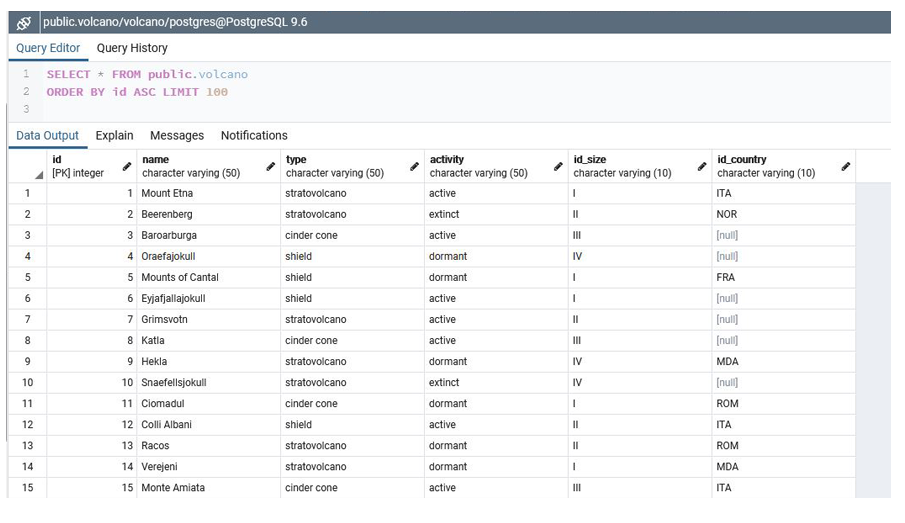905x523 pixels.
Task: Click the vertical scrollbar beside the data grid
Action: pos(876,340)
